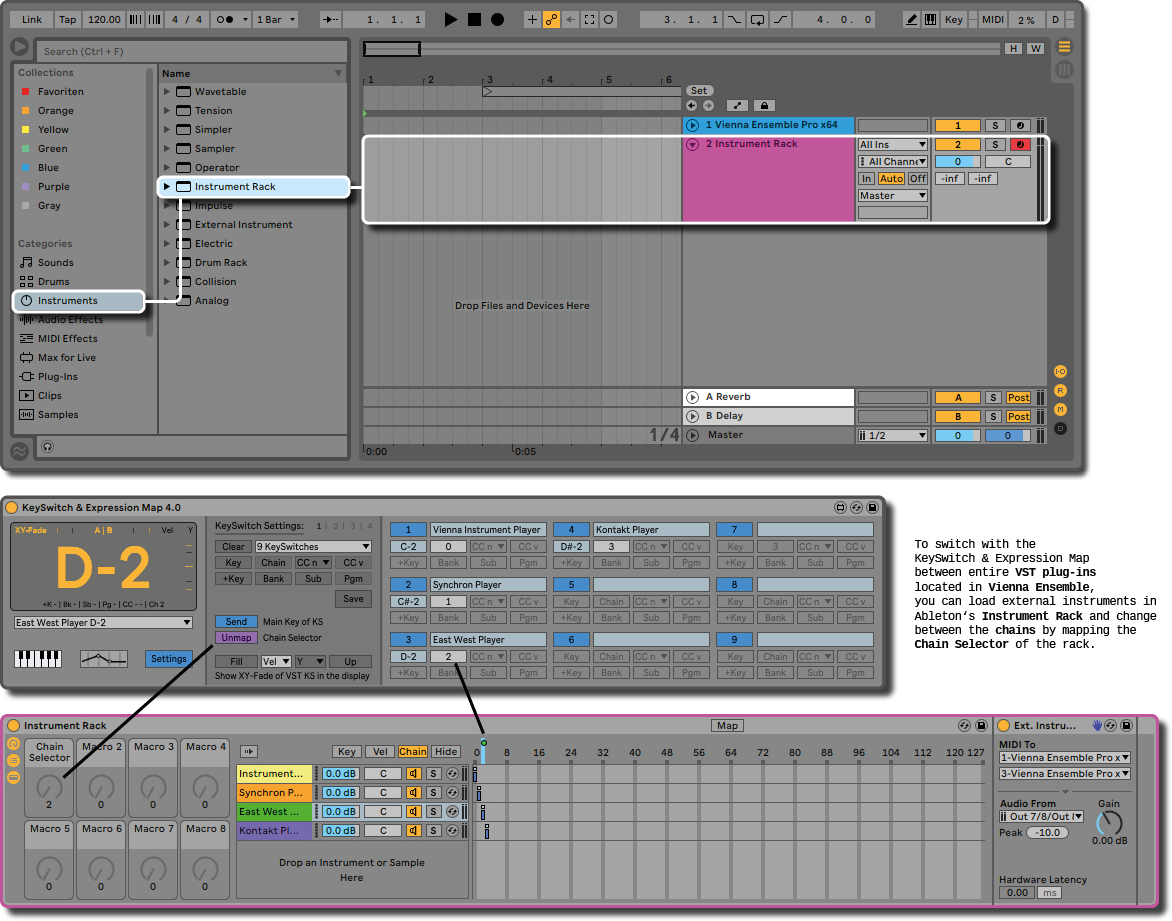Screen dimensions: 1172x921
Task: Stop playback with the Stop button
Action: (474, 19)
